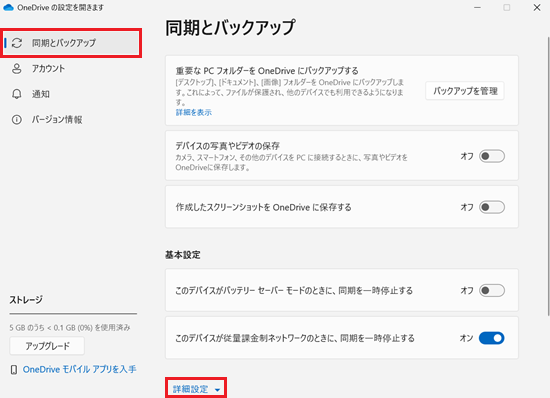Show the バージョン情報 page
Viewport: 550px width, 398px height.
coord(71,120)
